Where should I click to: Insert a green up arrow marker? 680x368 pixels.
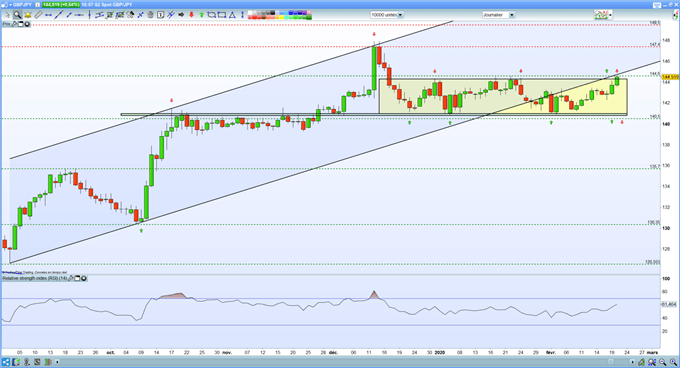click(x=202, y=15)
